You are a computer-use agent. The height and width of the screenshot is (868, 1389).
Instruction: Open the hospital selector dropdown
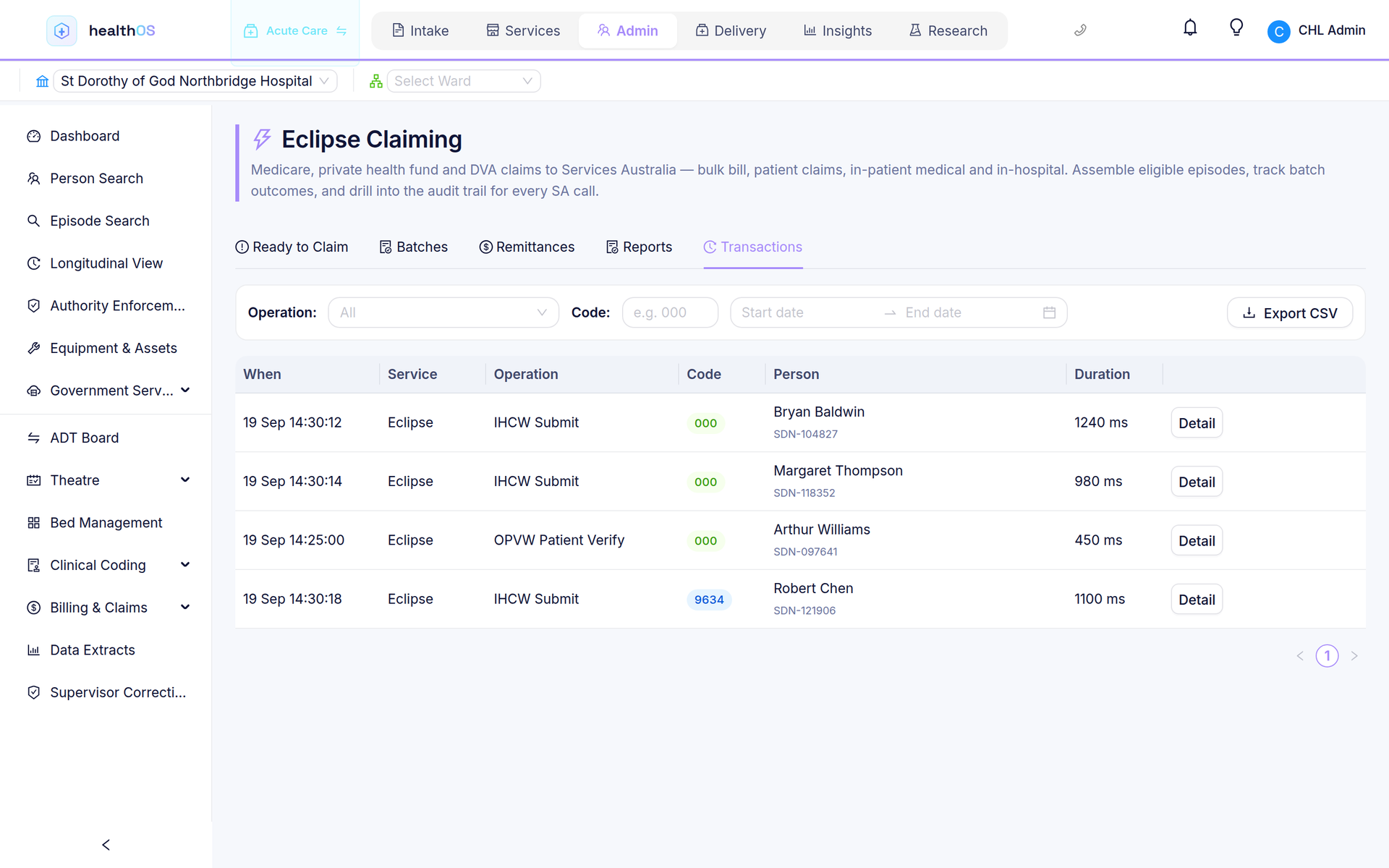tap(195, 81)
